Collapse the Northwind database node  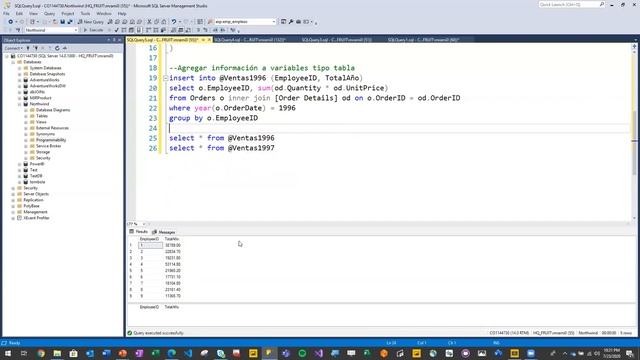tap(19, 104)
